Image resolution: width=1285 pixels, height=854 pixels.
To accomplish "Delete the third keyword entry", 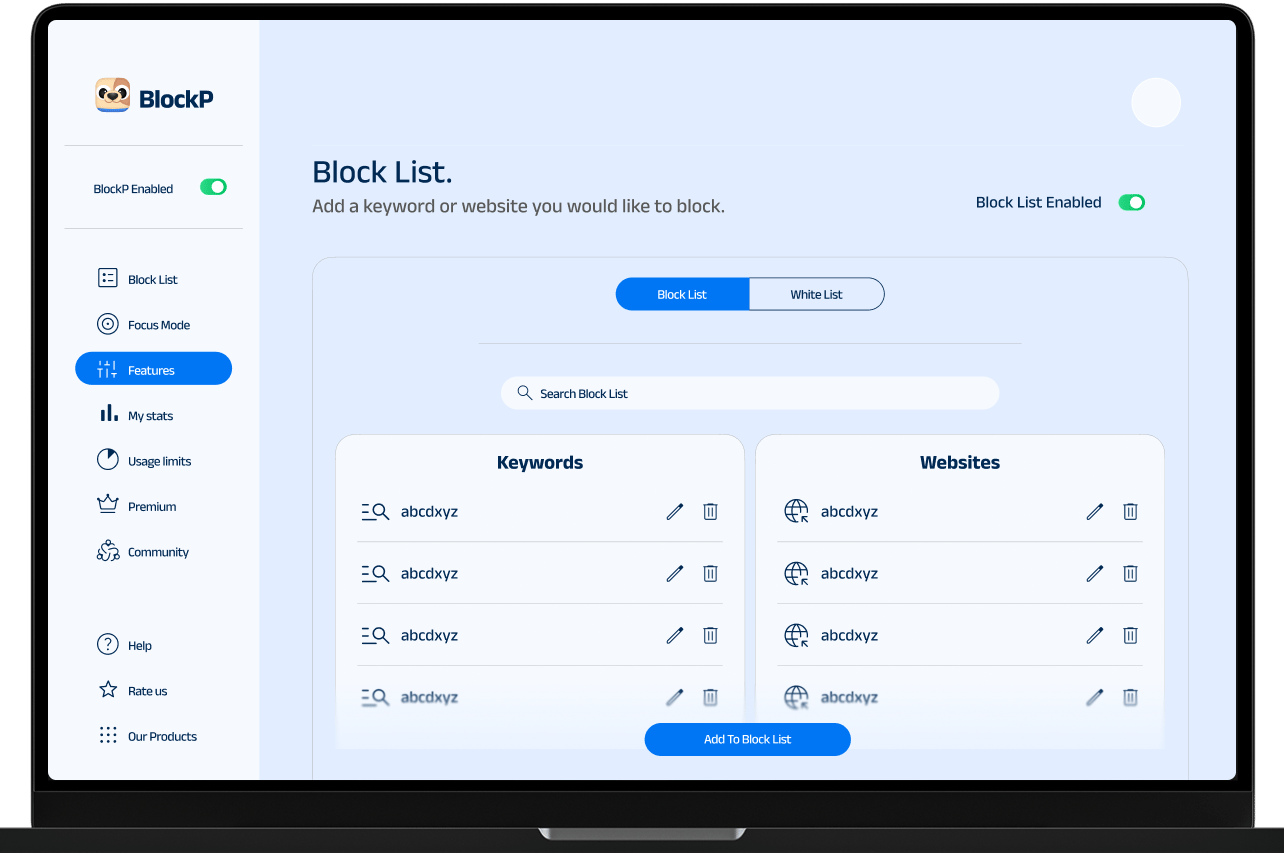I will point(710,635).
